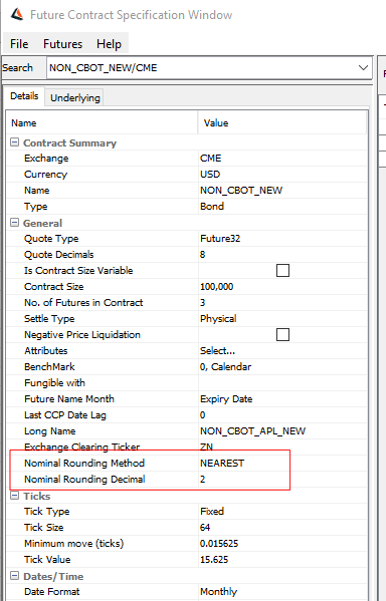This screenshot has height=601, width=386.
Task: Open the File menu
Action: click(x=19, y=44)
